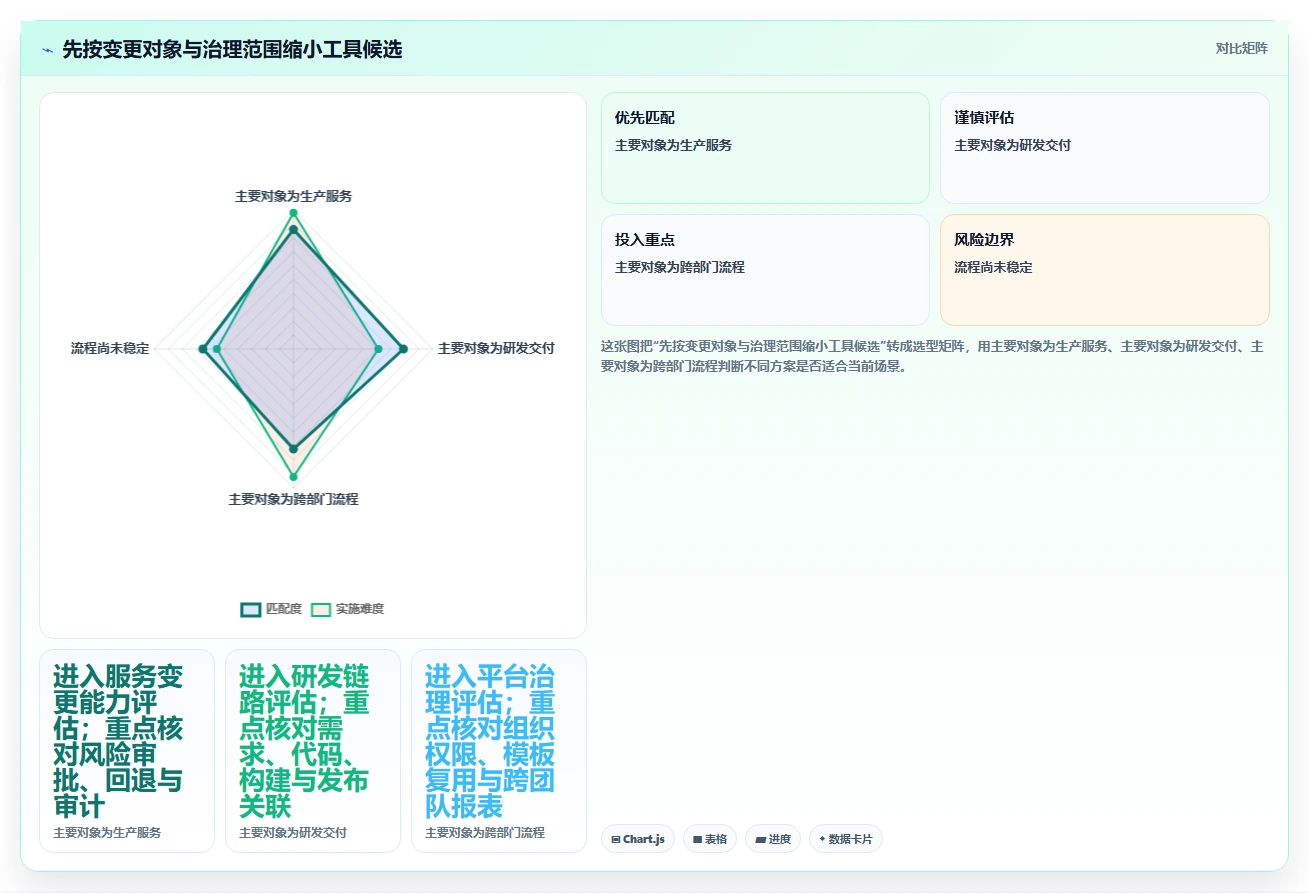
Task: Click the title 先按变更对象与治理范围缩小工具候选
Action: coord(232,49)
